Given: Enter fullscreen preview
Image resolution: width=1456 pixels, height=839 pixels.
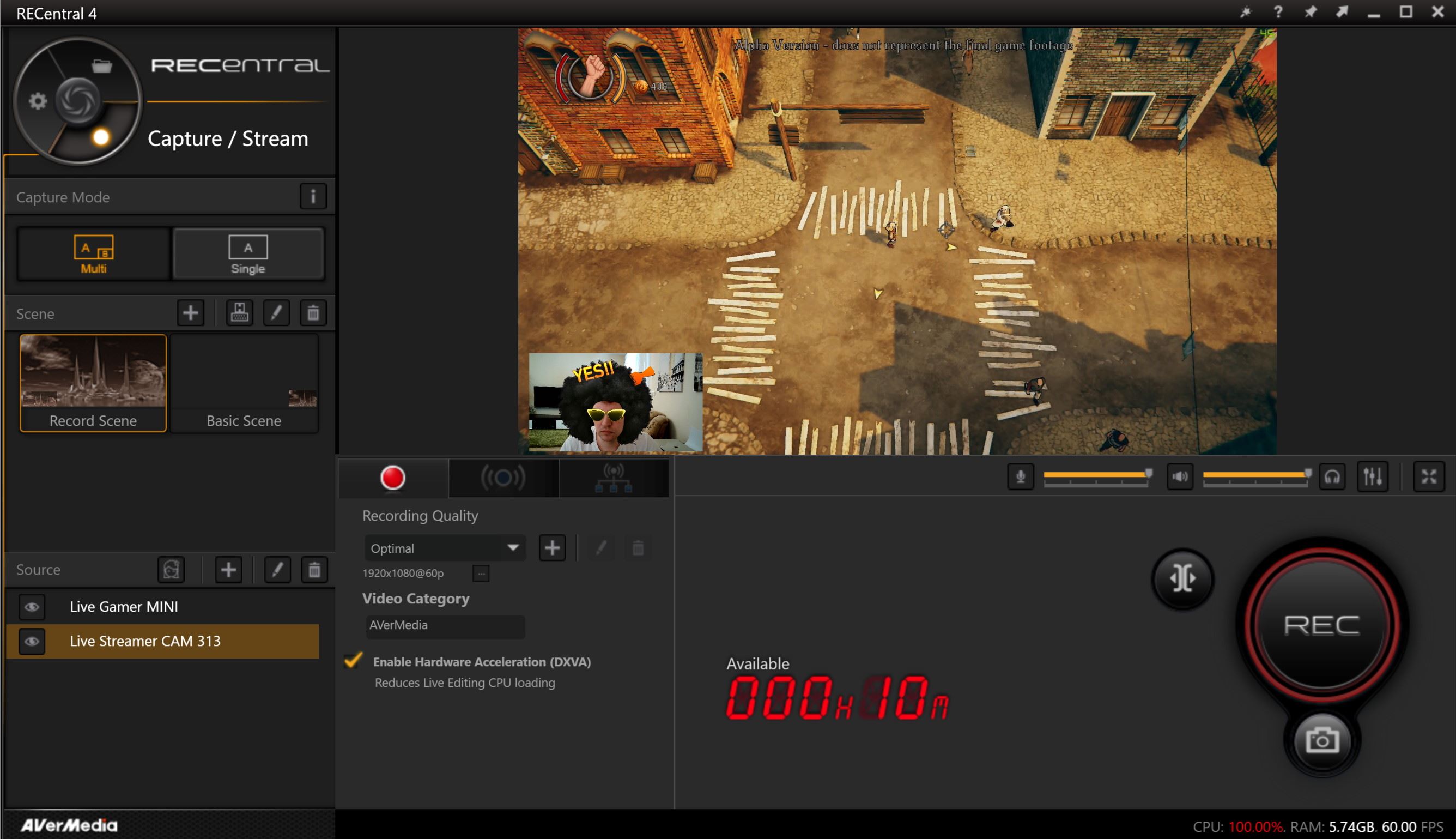Looking at the screenshot, I should [x=1429, y=476].
